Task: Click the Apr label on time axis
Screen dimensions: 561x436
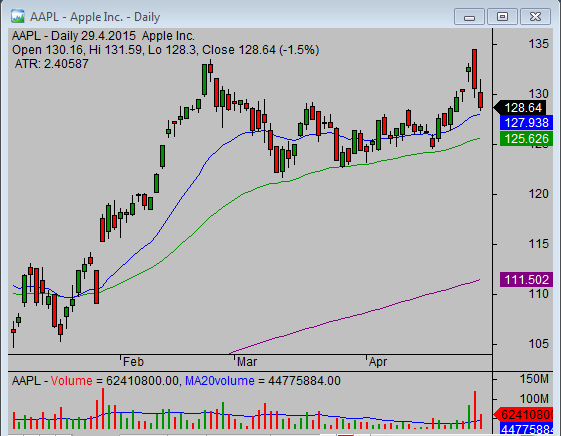Action: [x=378, y=362]
